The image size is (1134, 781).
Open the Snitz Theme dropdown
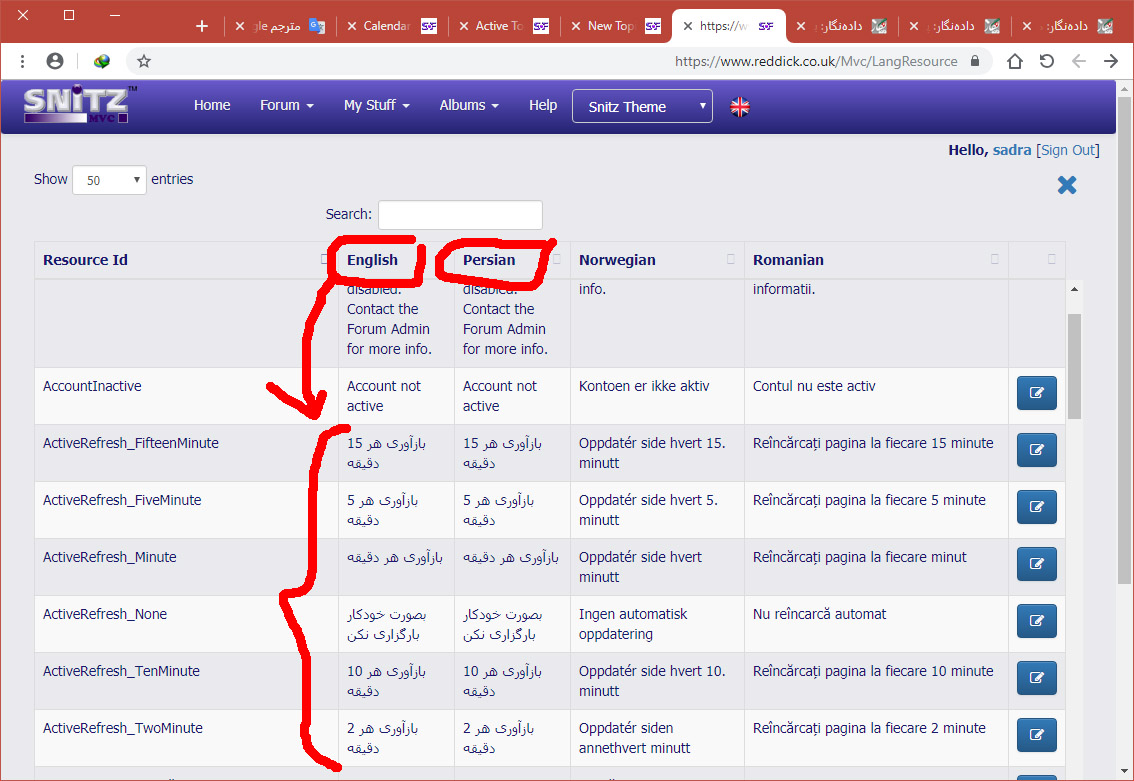[x=642, y=107]
